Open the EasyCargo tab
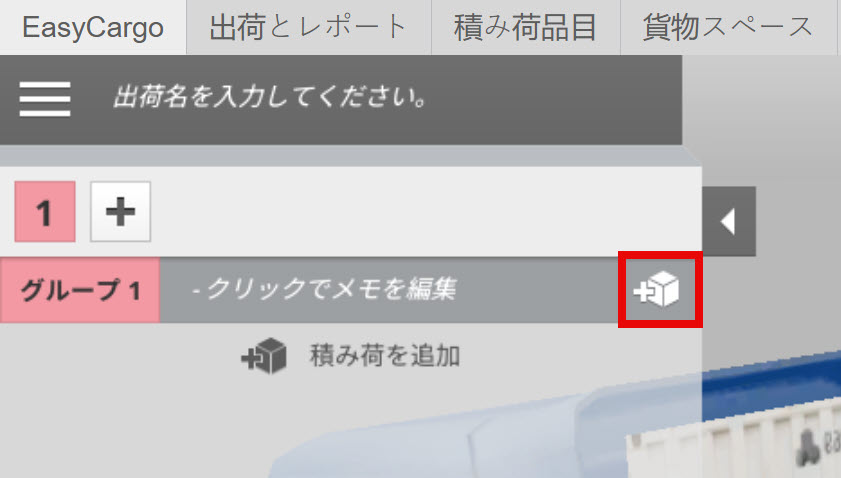The image size is (841, 478). point(93,27)
